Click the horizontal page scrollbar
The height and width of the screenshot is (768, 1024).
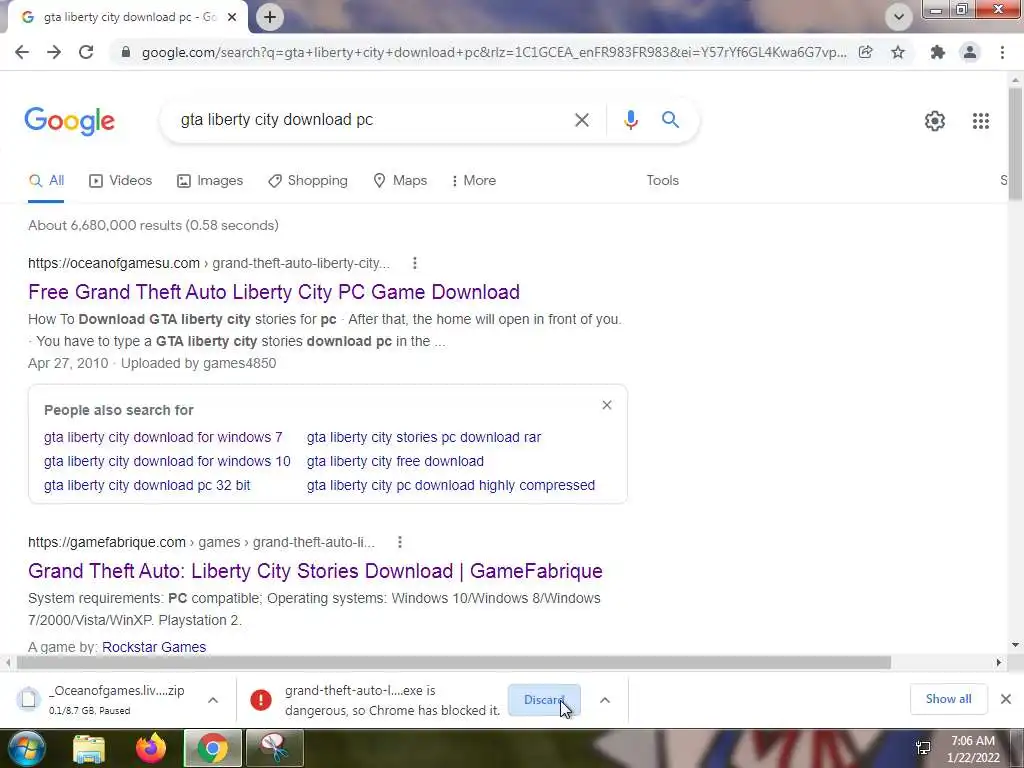[454, 663]
